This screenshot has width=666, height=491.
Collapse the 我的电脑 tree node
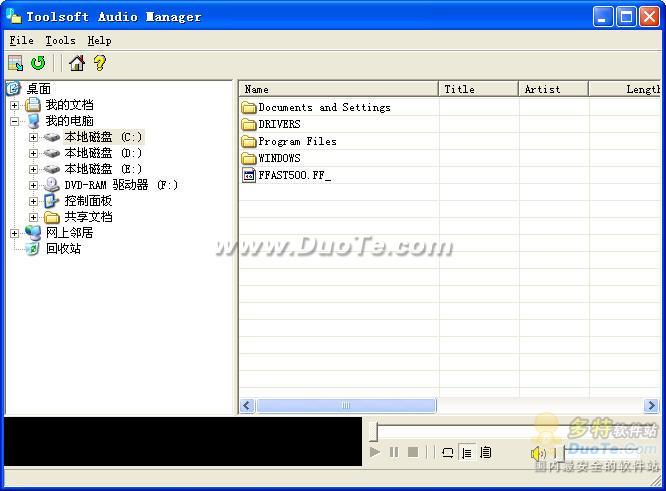click(14, 121)
